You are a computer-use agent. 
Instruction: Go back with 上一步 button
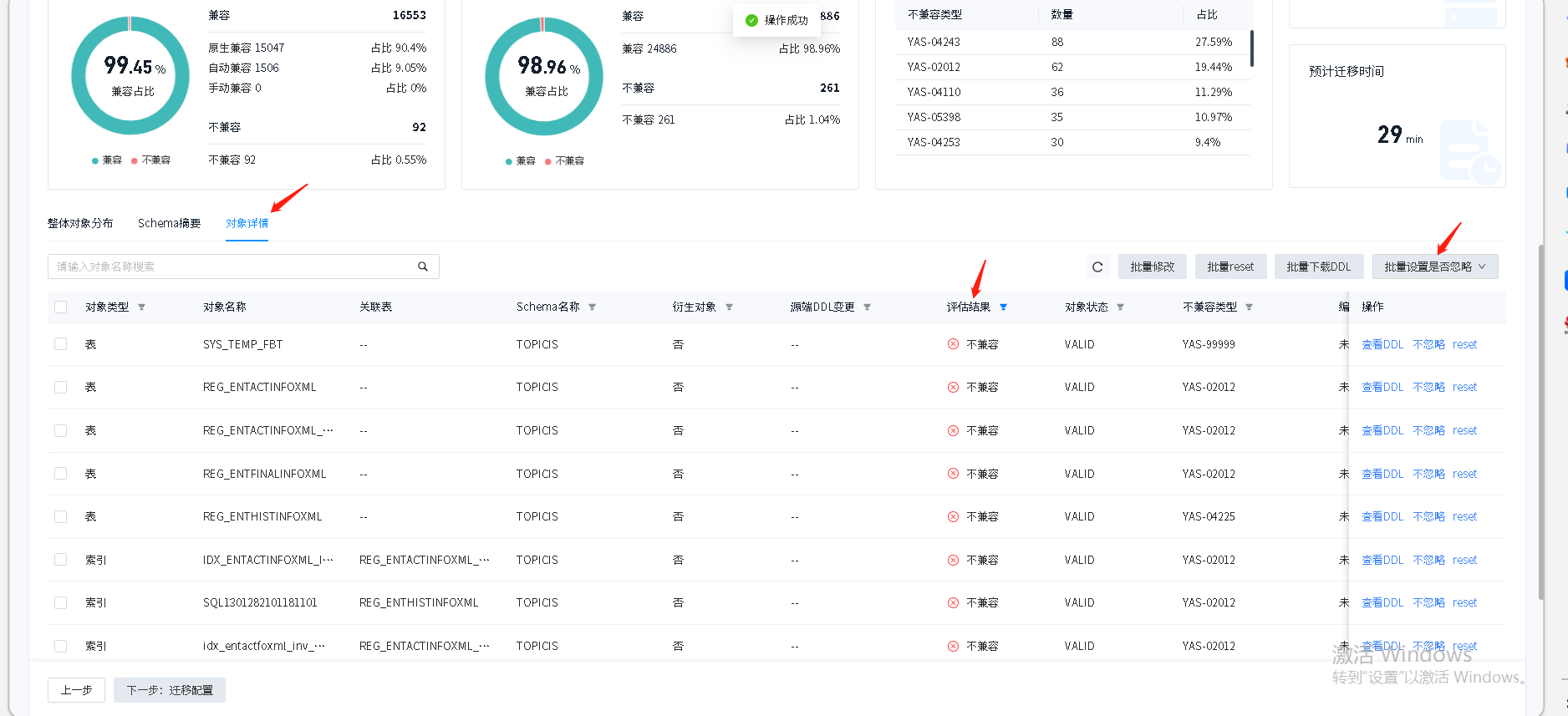[76, 690]
